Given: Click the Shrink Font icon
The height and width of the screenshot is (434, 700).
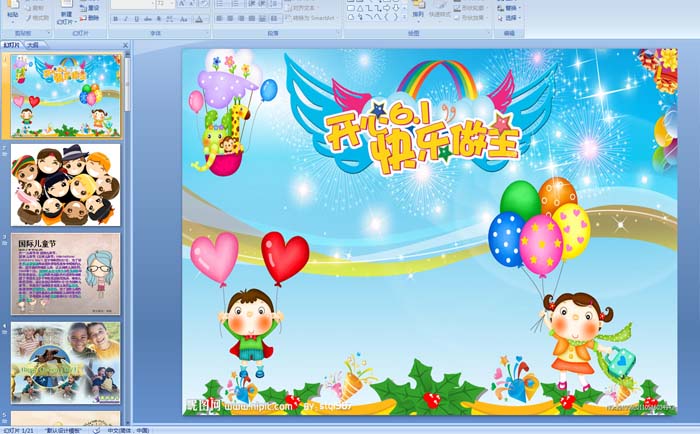Looking at the screenshot, I should (x=192, y=4).
